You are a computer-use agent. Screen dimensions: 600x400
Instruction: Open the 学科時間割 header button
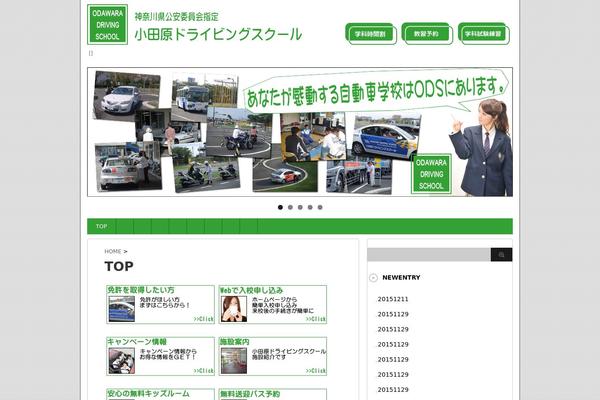370,34
